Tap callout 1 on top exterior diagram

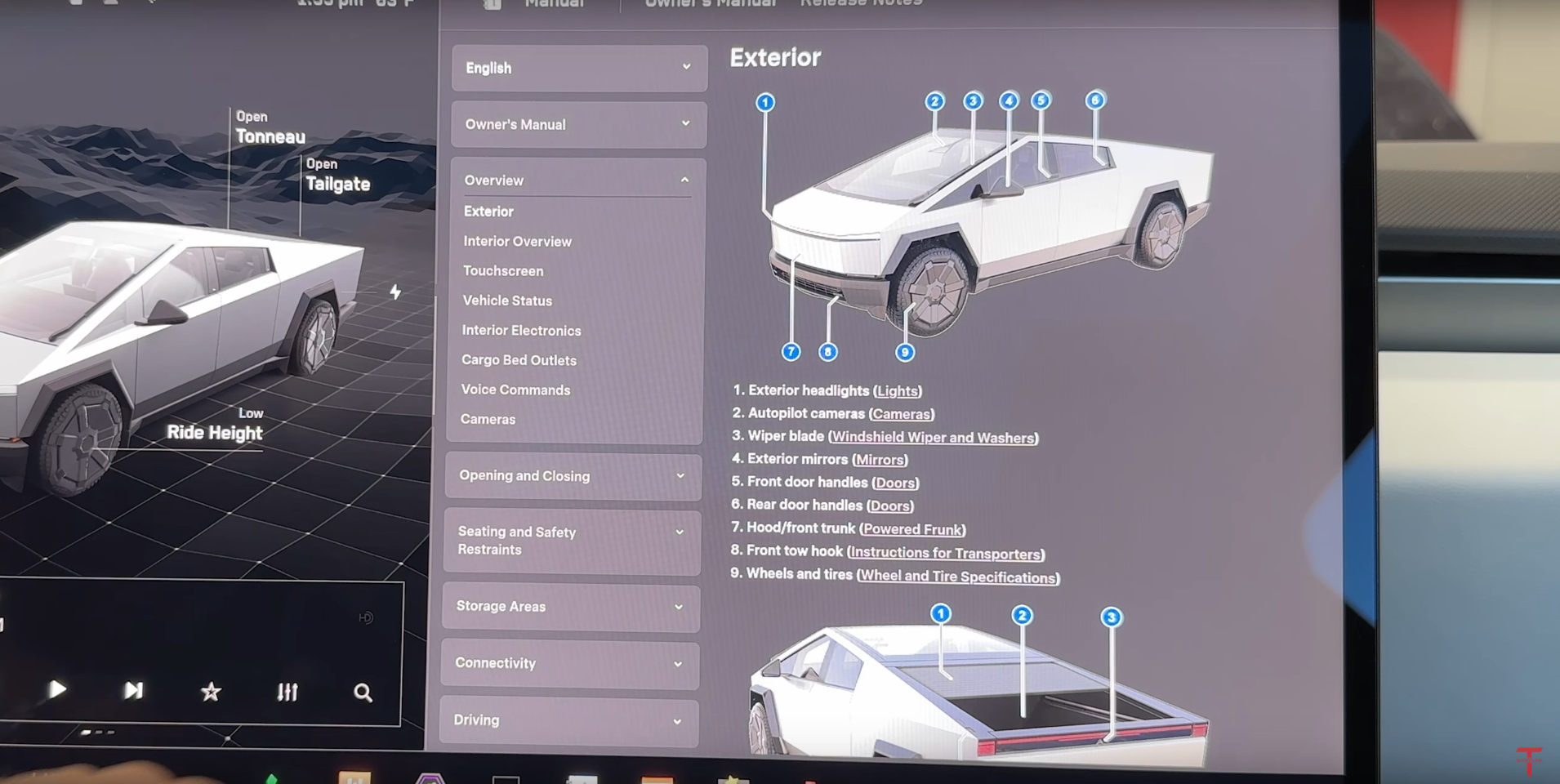[x=765, y=103]
